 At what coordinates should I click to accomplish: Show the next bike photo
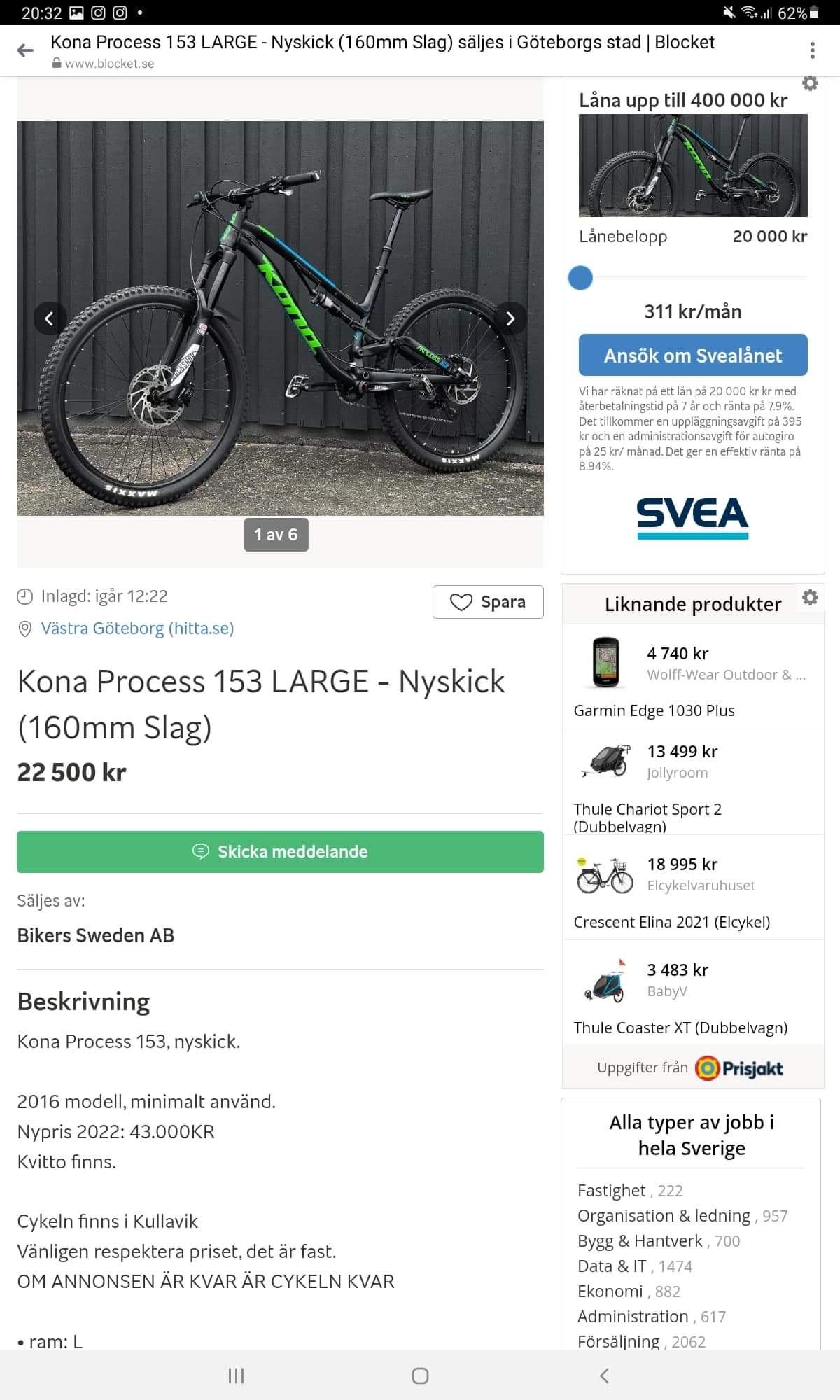point(510,319)
